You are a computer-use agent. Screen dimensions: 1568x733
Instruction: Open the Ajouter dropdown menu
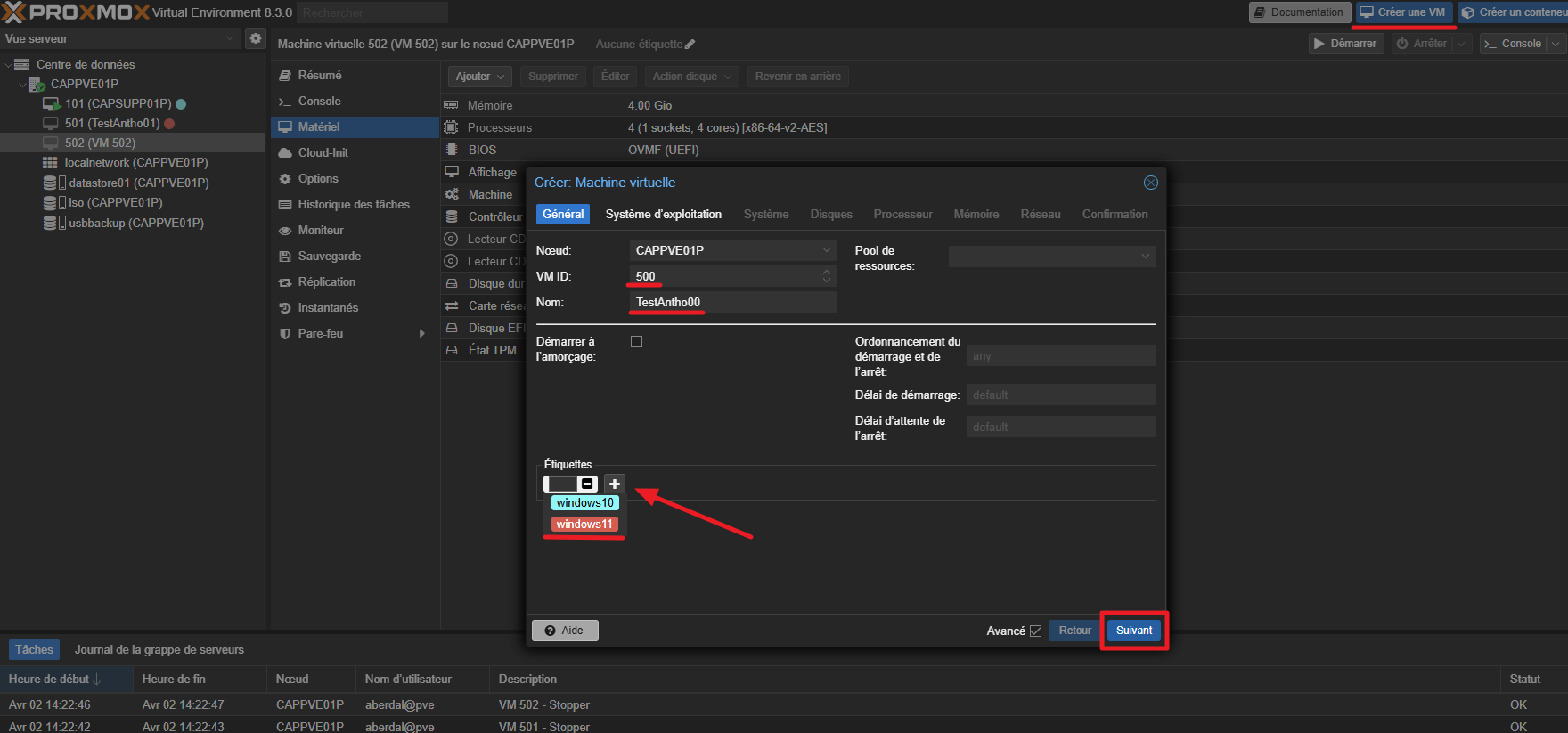click(479, 77)
